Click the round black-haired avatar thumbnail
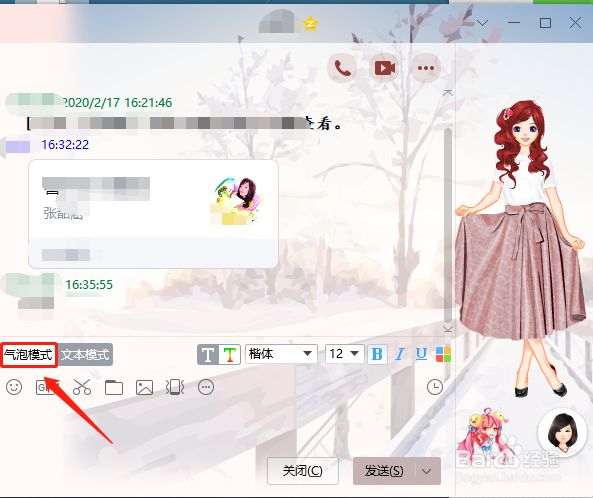The height and width of the screenshot is (498, 593). tap(562, 433)
